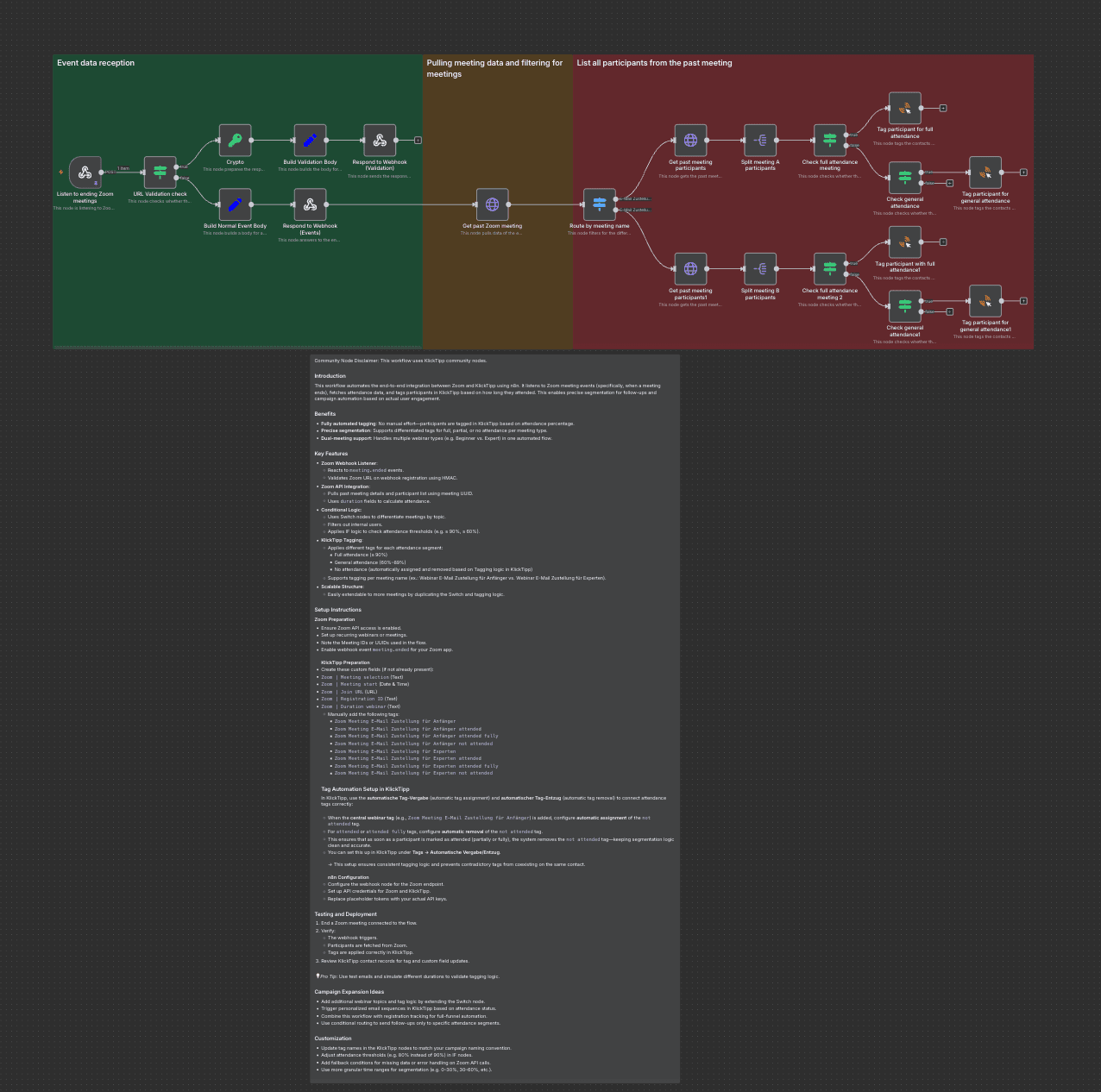Select the Split meeting B participants node
This screenshot has width=1101, height=1092.
click(760, 269)
